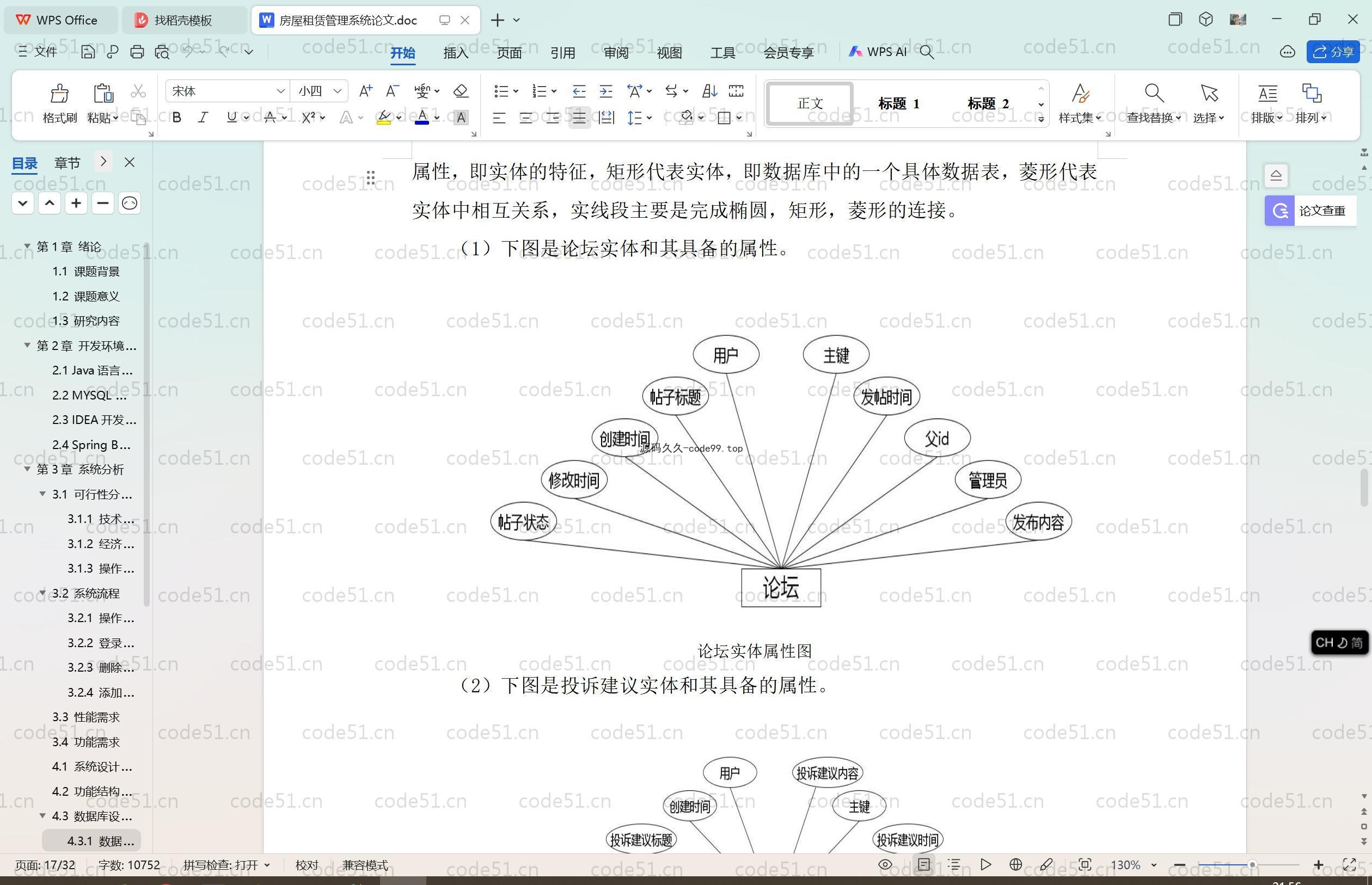Screen dimensions: 1372x885
Task: Click the new tab plus button
Action: click(x=497, y=20)
